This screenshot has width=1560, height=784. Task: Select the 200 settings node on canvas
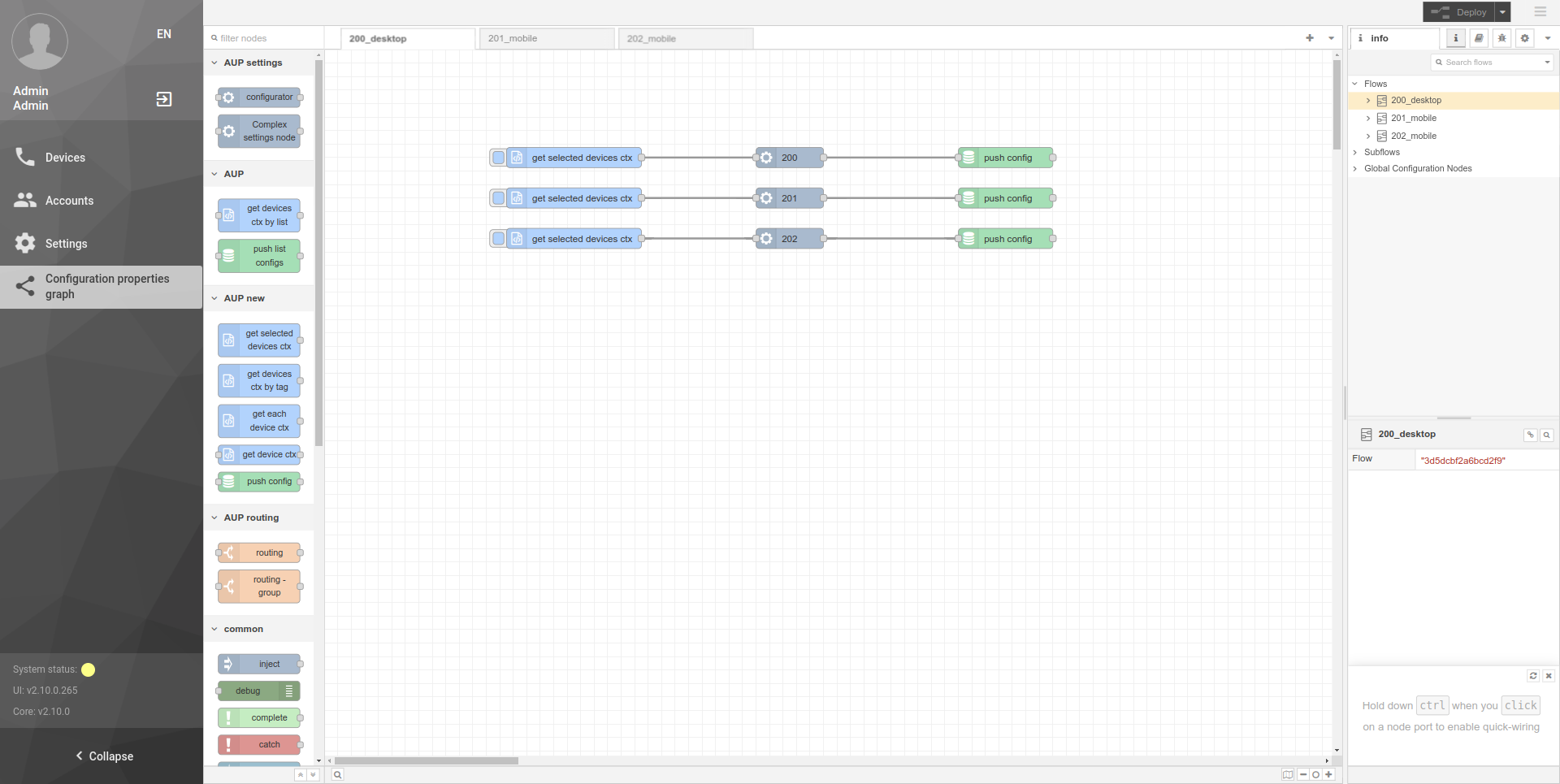tap(790, 158)
